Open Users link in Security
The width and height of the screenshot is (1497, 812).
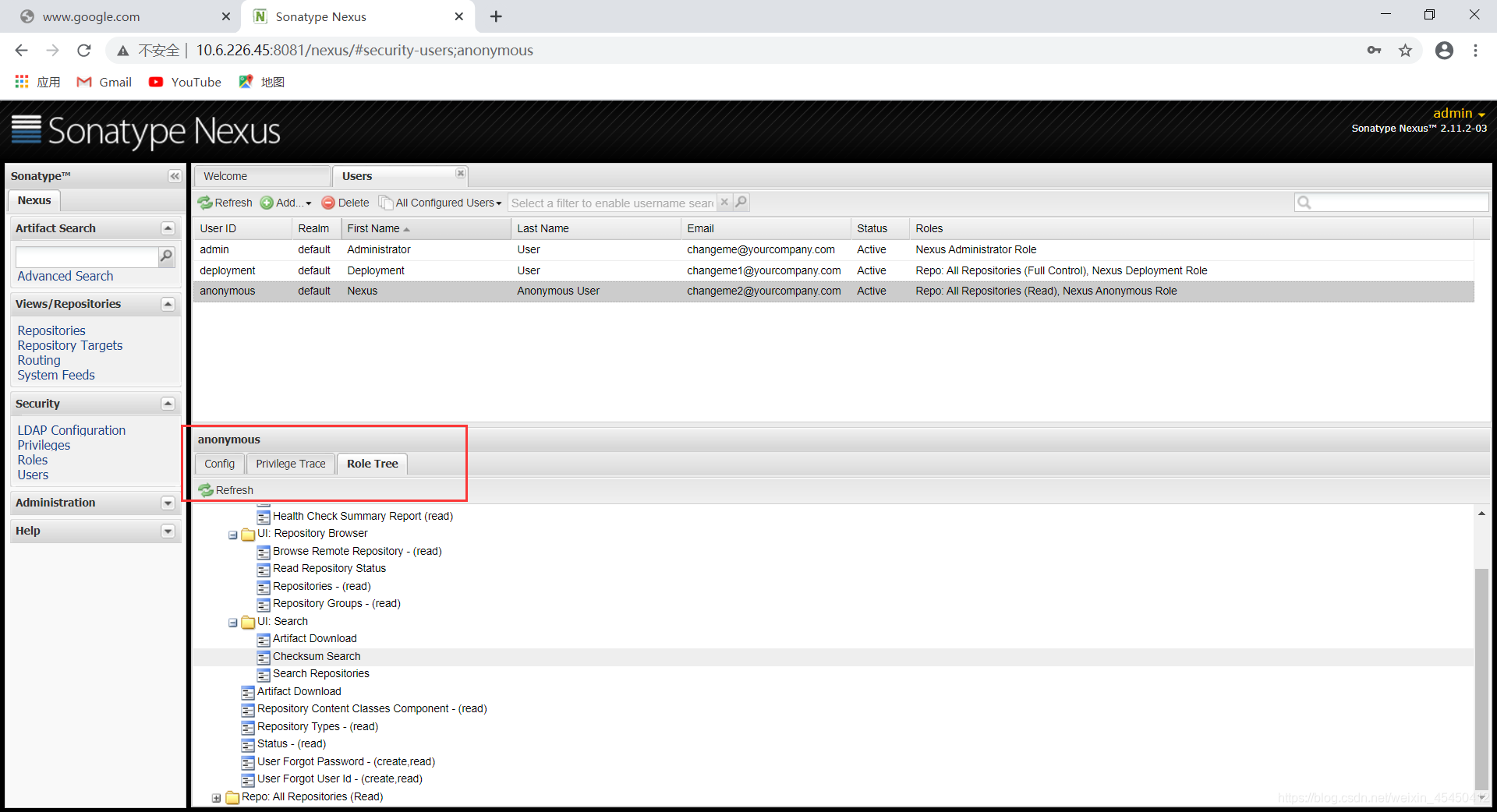coord(33,475)
